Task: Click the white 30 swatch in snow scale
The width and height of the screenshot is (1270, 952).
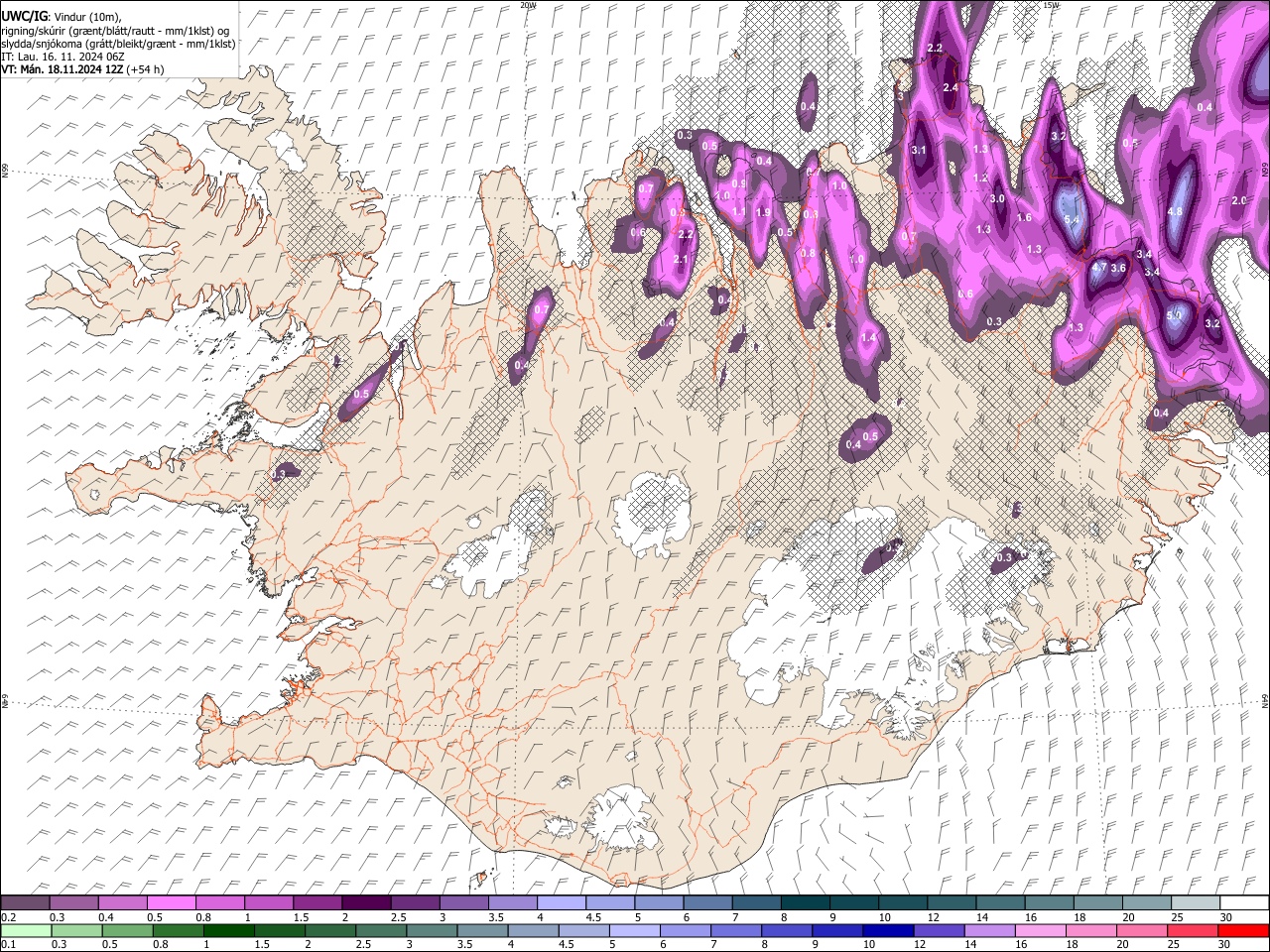Action: pos(1243,903)
